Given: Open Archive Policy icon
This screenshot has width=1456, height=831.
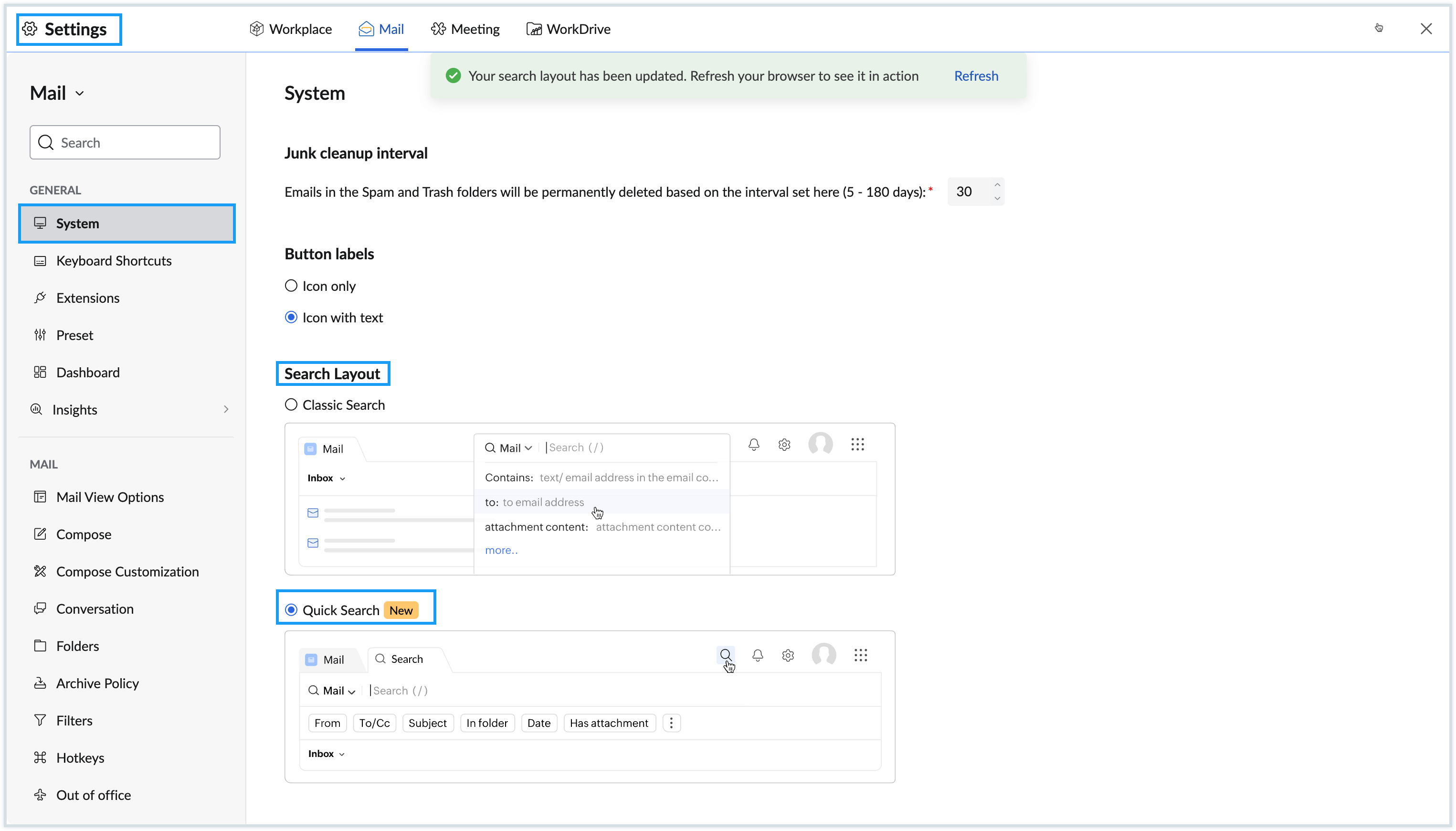Looking at the screenshot, I should pyautogui.click(x=40, y=683).
